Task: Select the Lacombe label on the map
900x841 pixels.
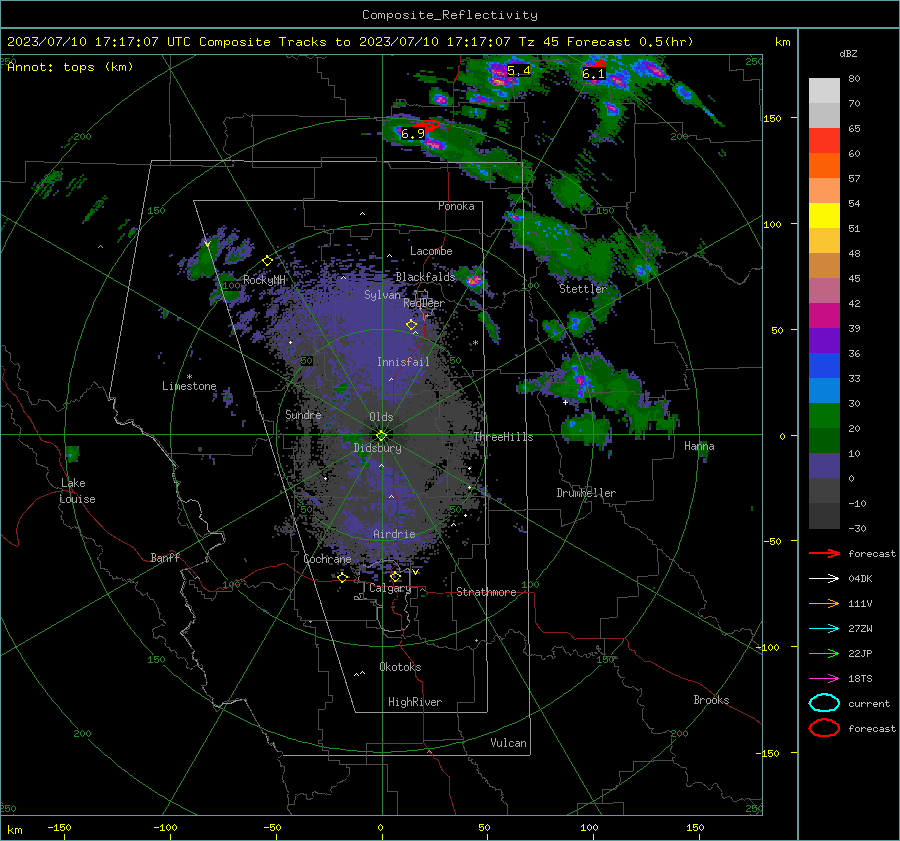Action: pos(431,251)
